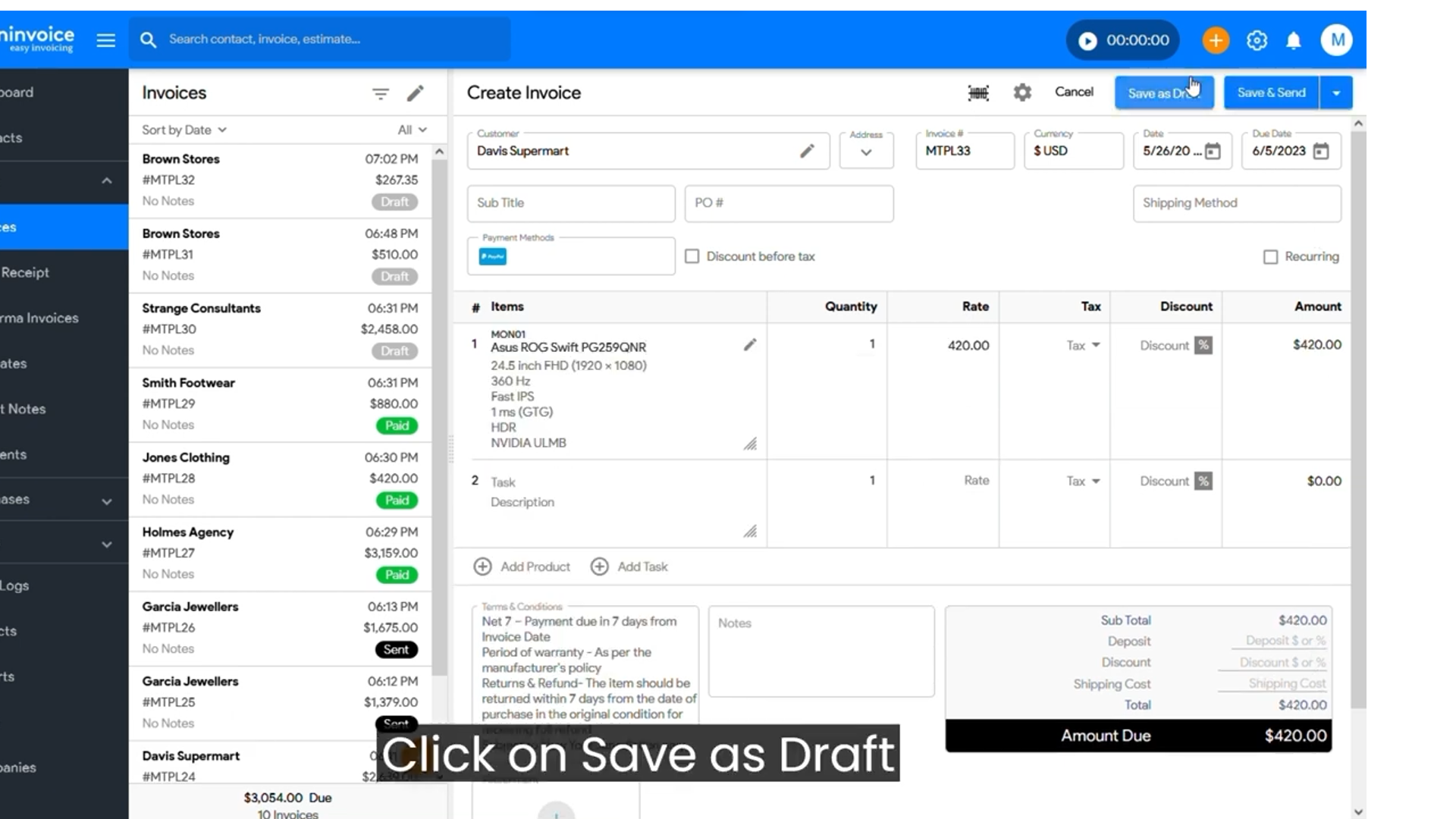Expand the Save & Send arrow dropdown
Viewport: 1456px width, 819px height.
click(1336, 93)
